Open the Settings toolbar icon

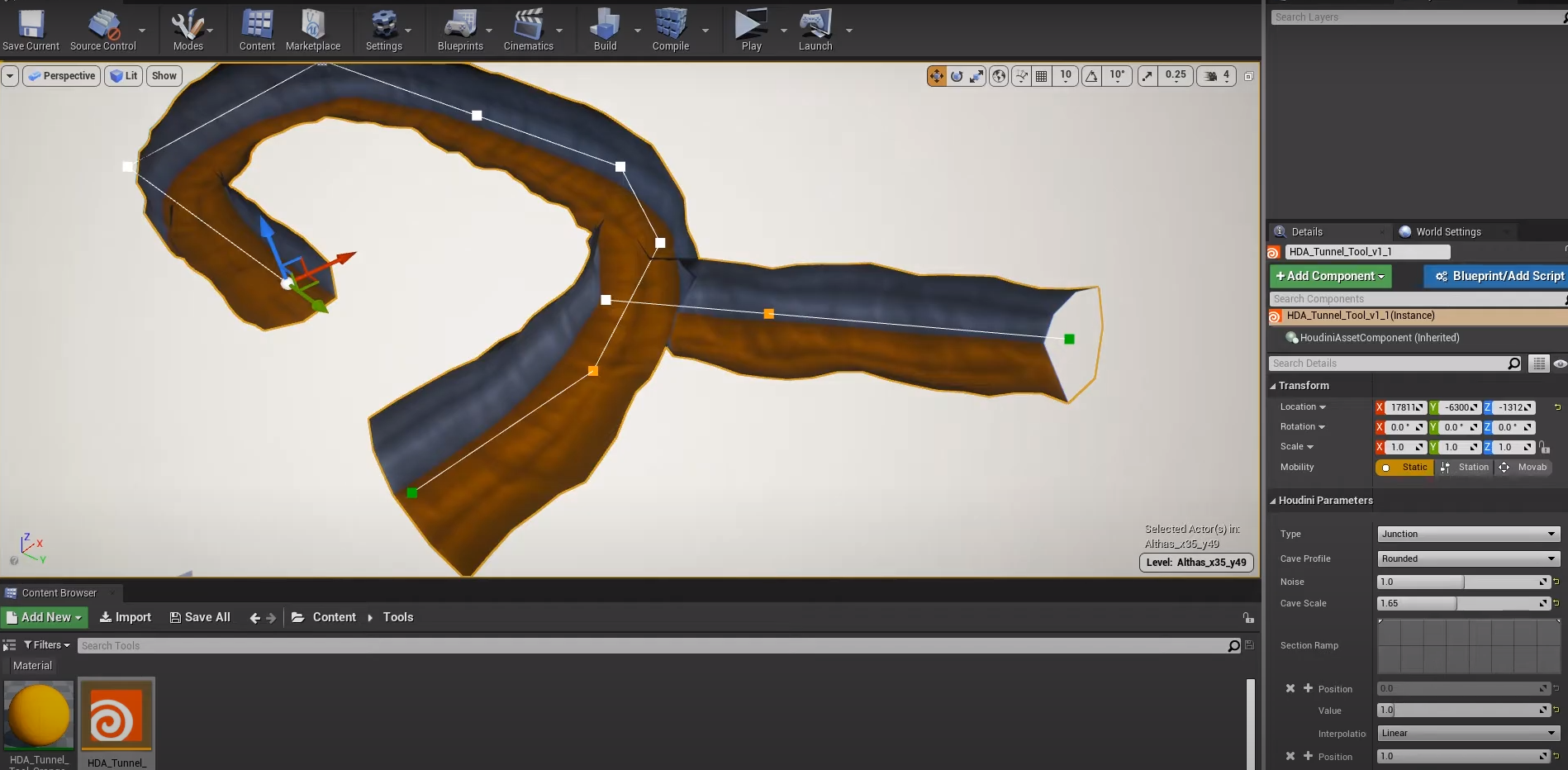pos(383,30)
